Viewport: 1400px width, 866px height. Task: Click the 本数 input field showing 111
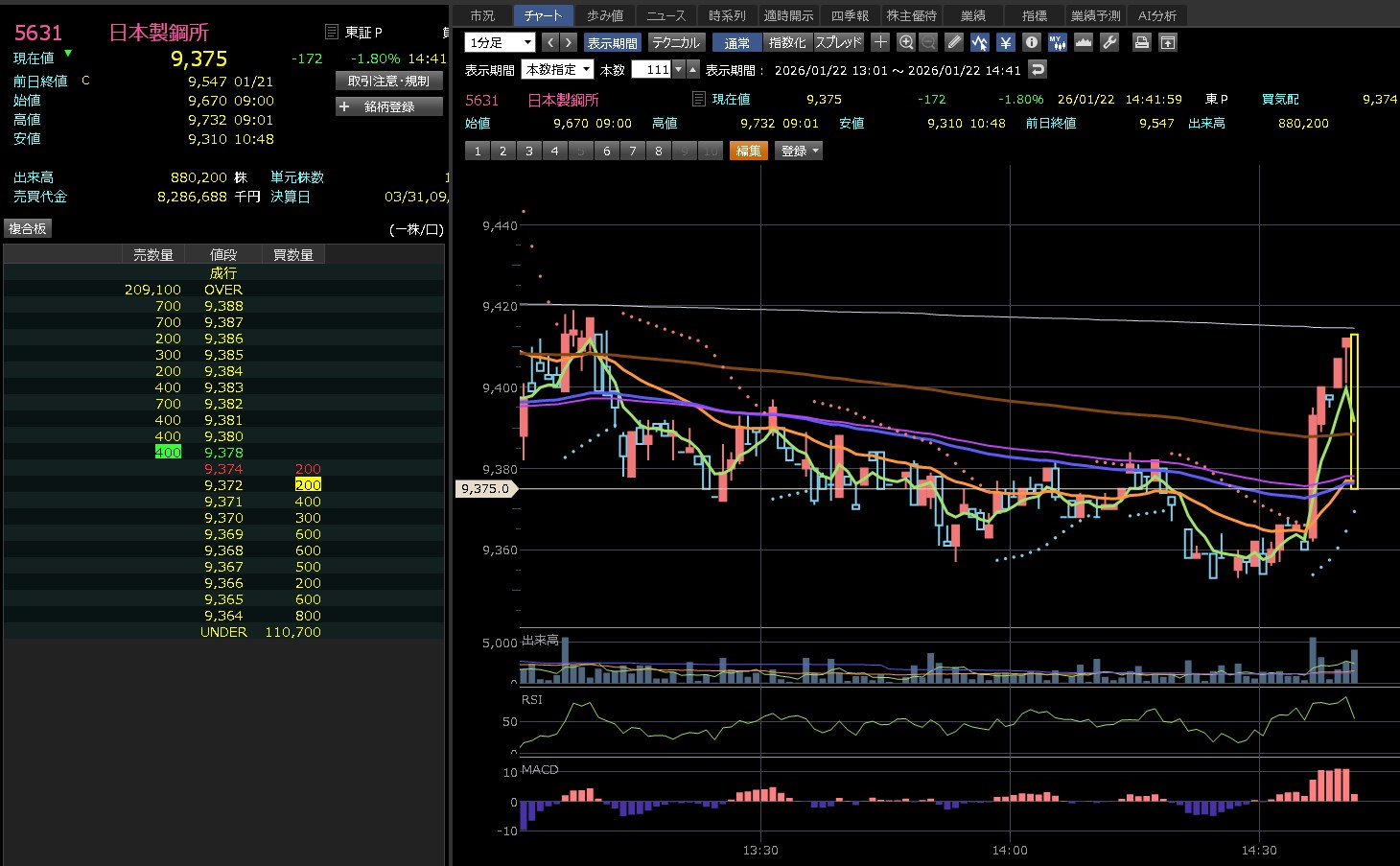tap(653, 70)
